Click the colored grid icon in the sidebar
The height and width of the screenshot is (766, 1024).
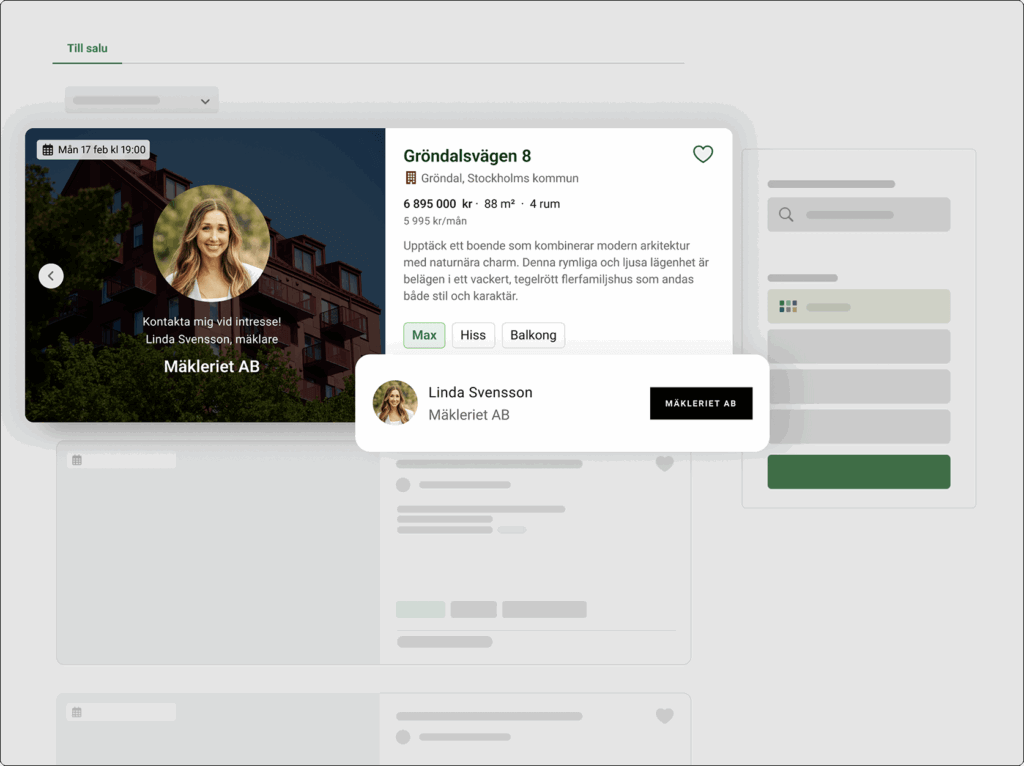click(x=788, y=306)
